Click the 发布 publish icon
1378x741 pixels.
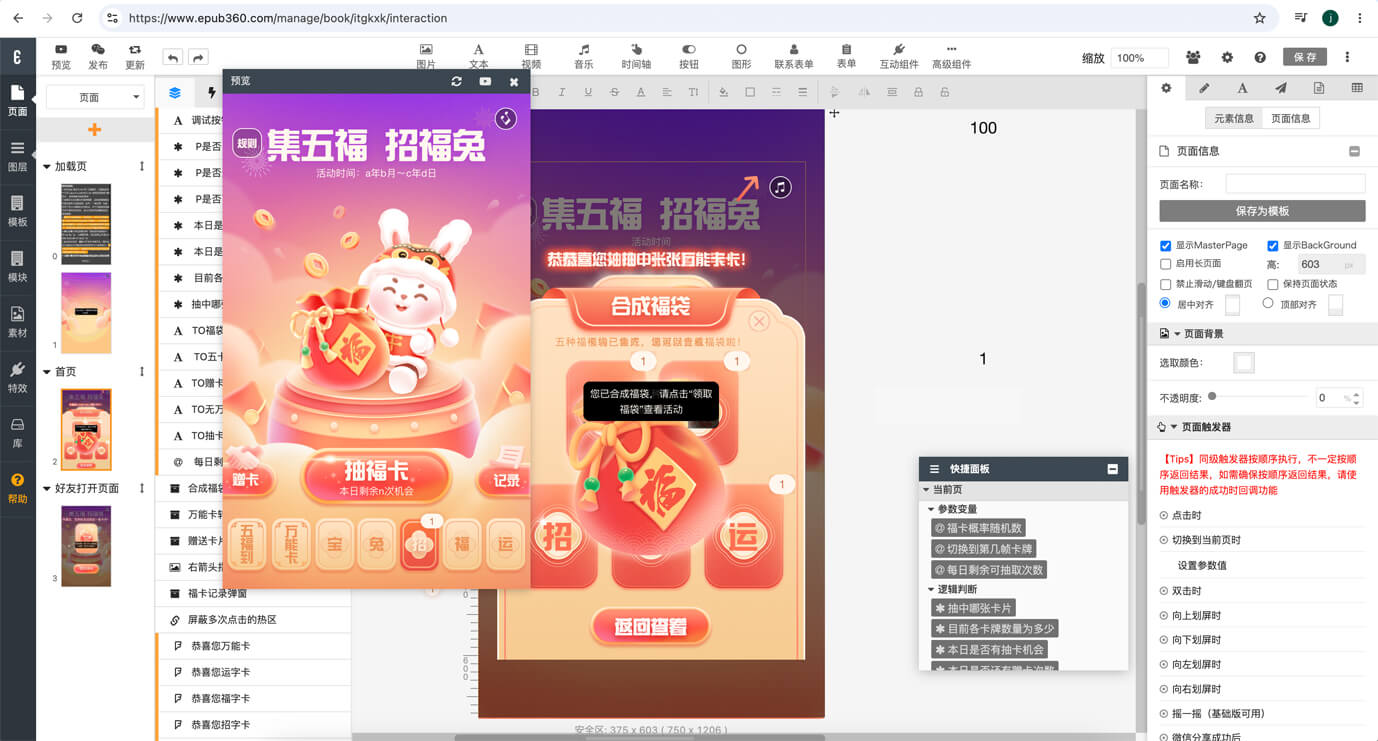pyautogui.click(x=98, y=56)
